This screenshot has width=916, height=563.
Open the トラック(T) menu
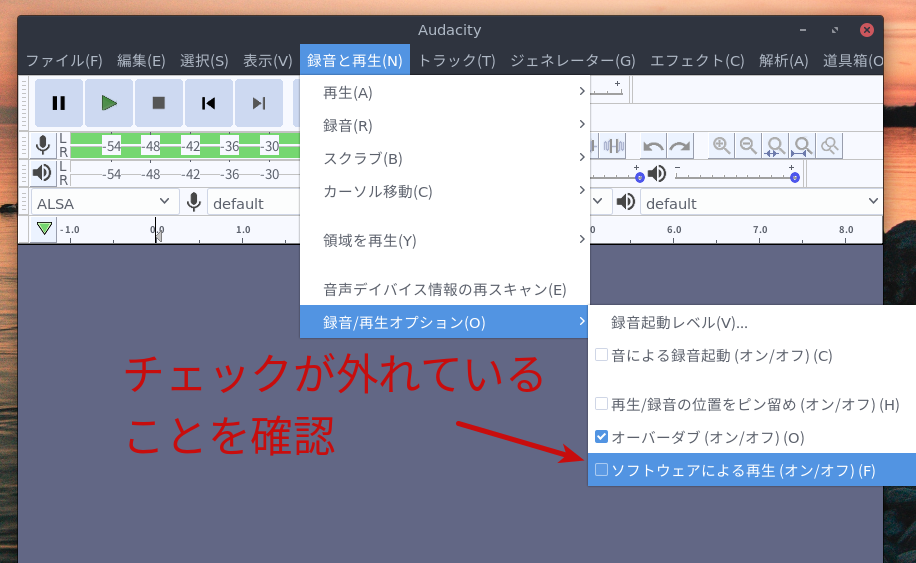tap(457, 60)
